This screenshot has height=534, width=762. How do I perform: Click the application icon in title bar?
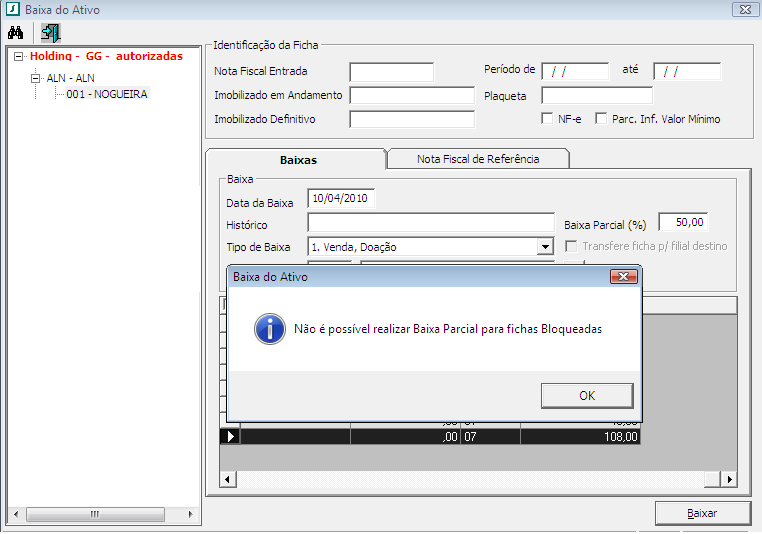pyautogui.click(x=12, y=9)
